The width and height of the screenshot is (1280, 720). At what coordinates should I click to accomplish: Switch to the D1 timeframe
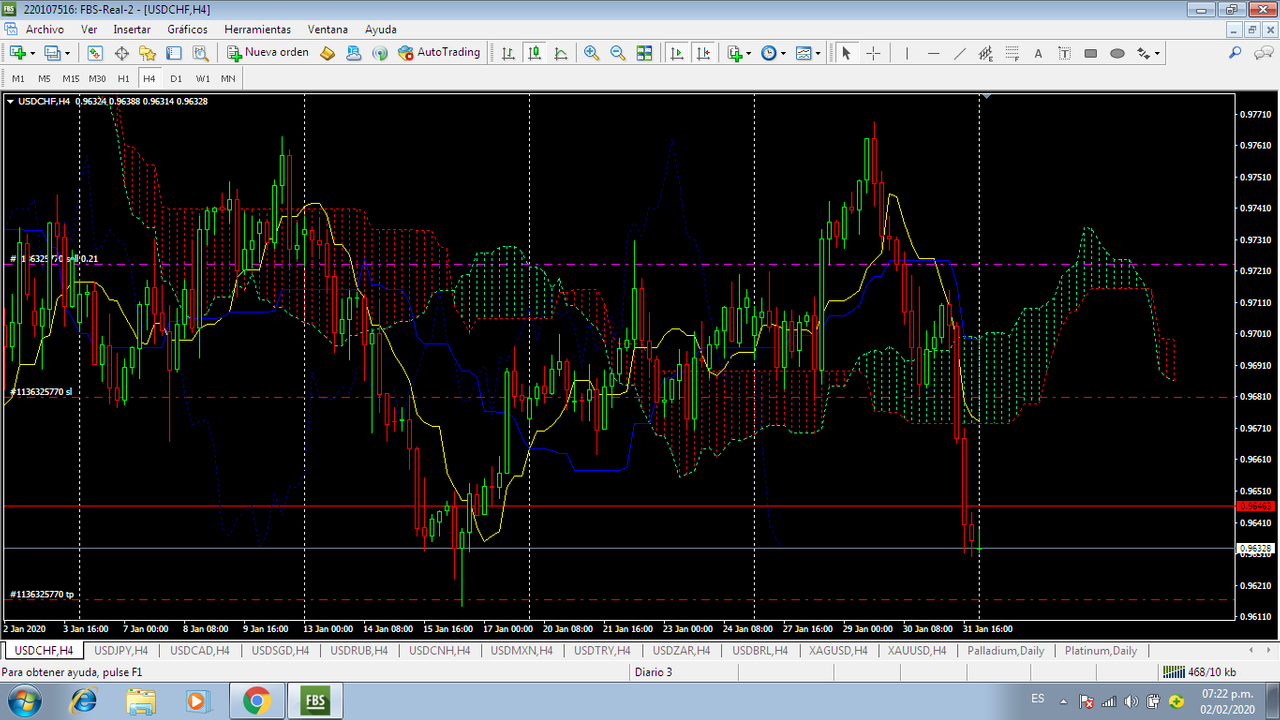coord(176,78)
